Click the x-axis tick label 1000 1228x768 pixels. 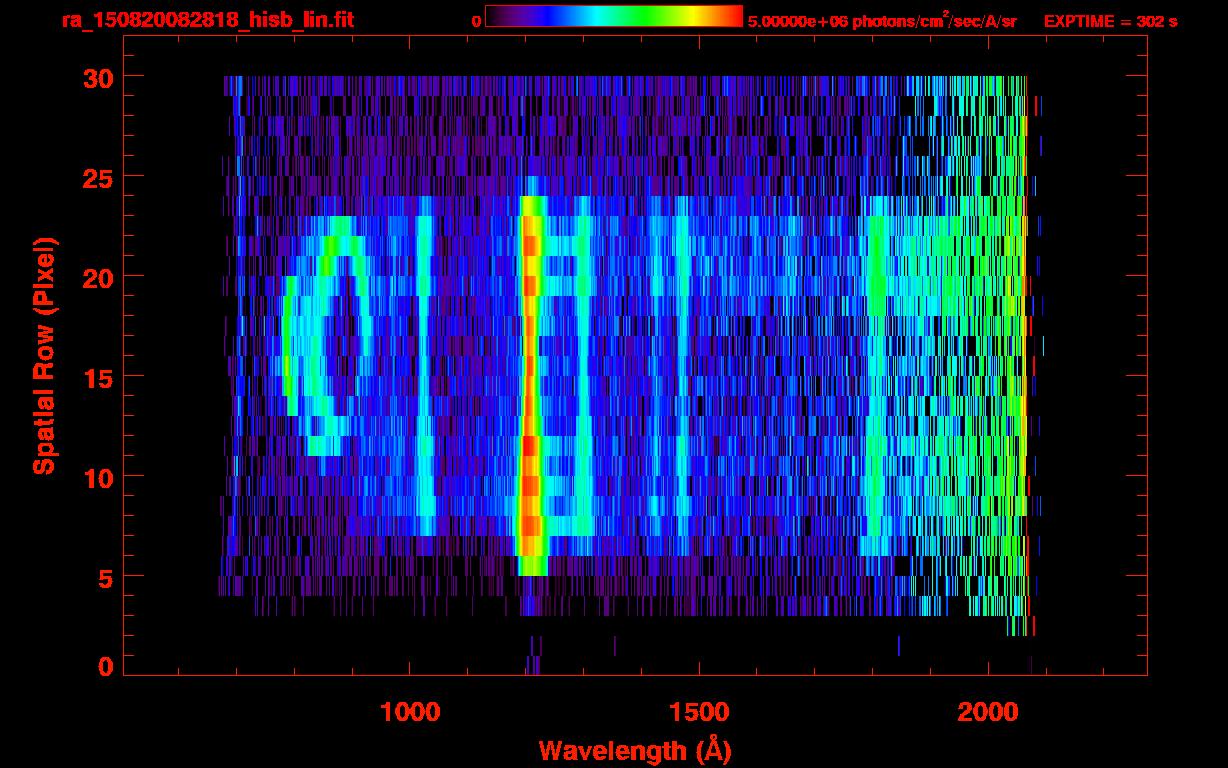click(x=410, y=712)
